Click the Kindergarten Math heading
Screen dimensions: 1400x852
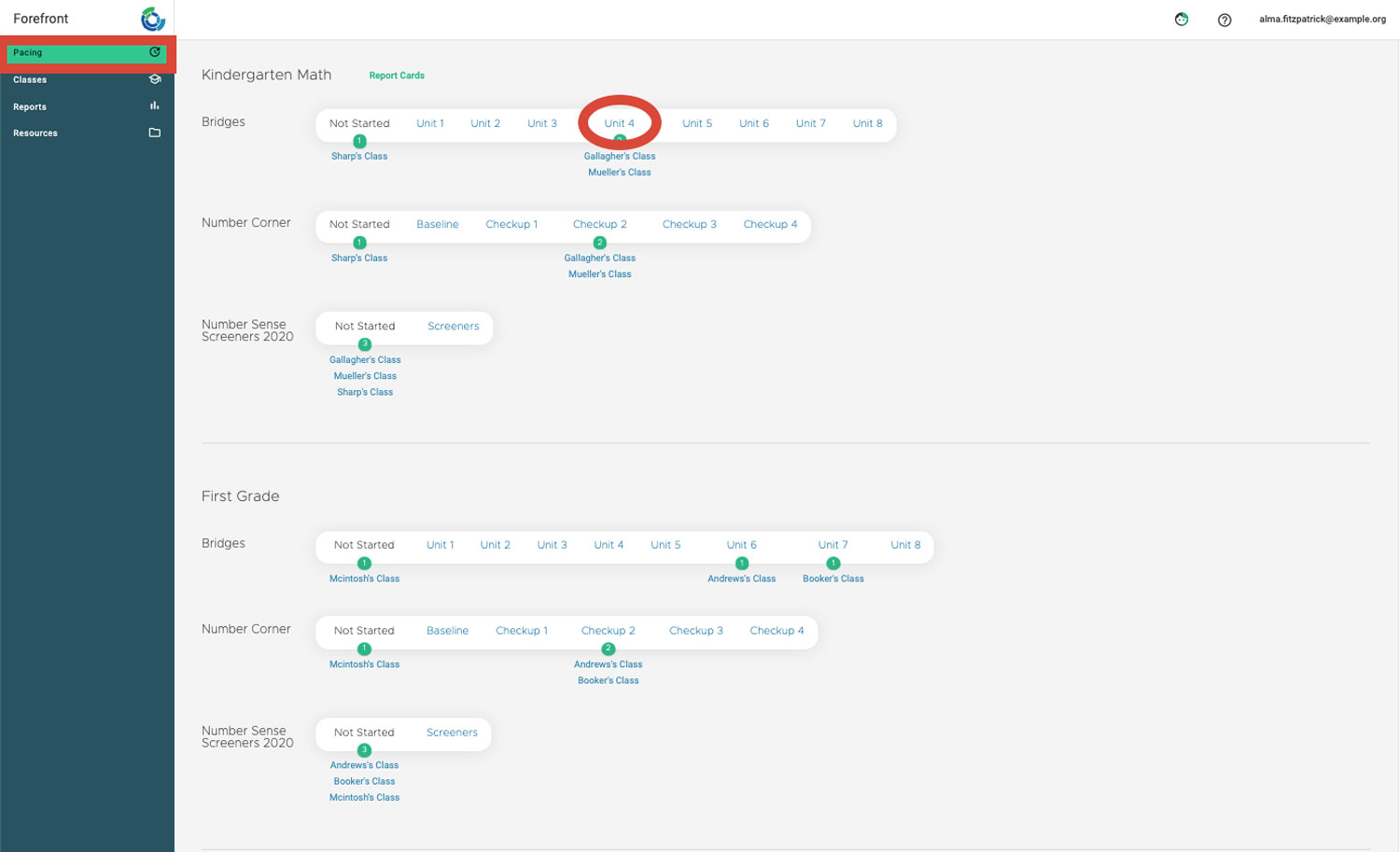point(267,75)
